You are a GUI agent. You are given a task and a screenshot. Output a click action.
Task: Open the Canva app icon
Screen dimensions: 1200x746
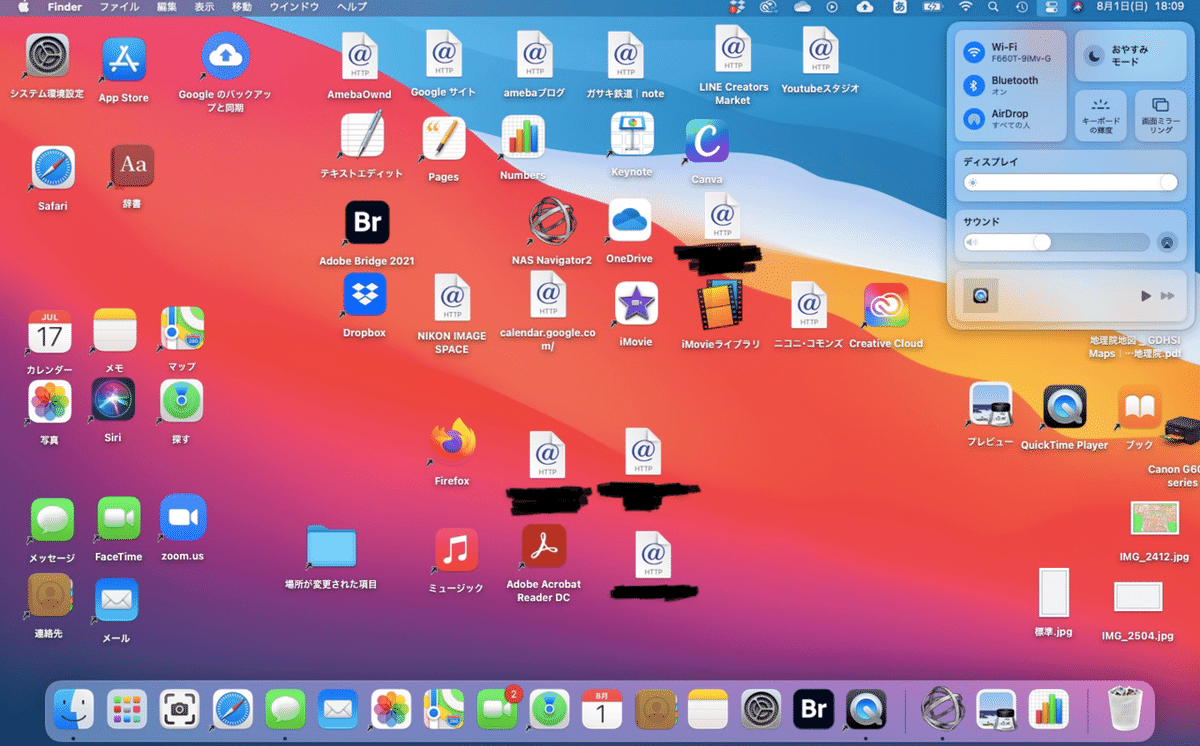point(707,141)
